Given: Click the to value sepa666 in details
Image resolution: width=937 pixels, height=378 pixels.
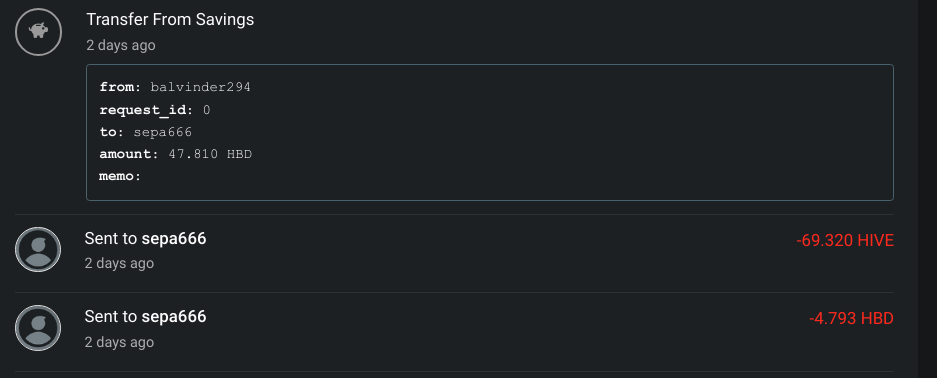Looking at the screenshot, I should [x=163, y=132].
